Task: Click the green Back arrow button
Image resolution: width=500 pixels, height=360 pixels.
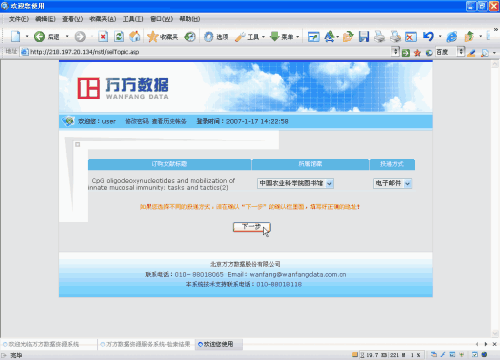Action: (39, 36)
